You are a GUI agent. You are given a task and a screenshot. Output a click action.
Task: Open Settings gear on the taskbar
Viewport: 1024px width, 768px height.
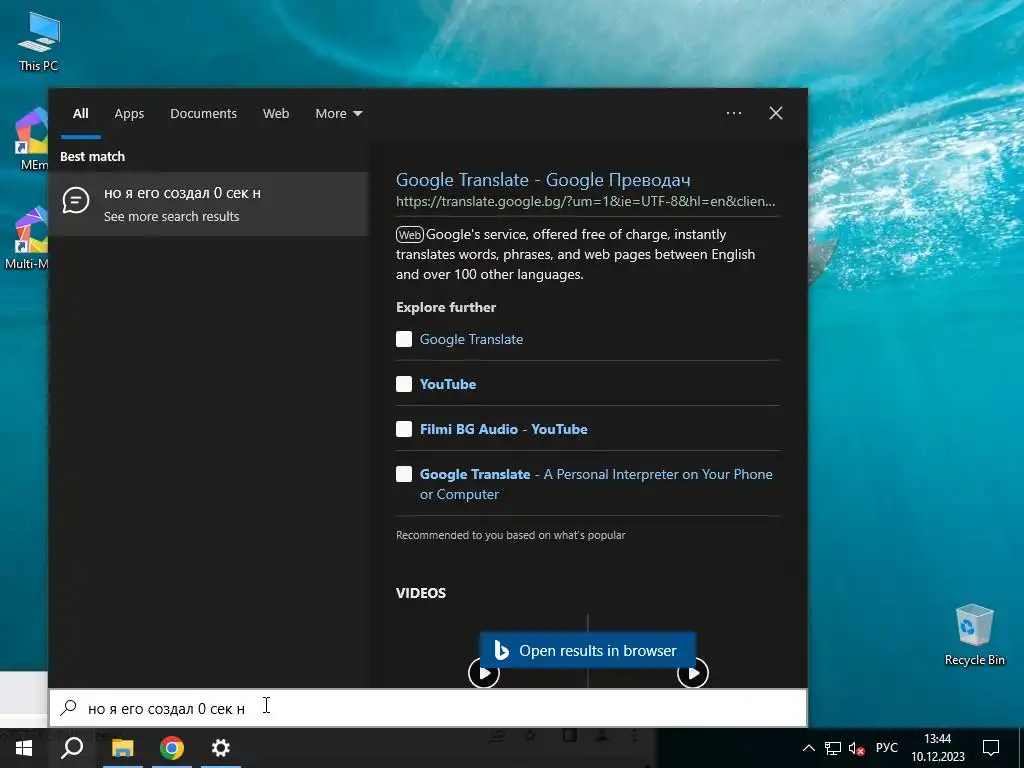click(221, 748)
